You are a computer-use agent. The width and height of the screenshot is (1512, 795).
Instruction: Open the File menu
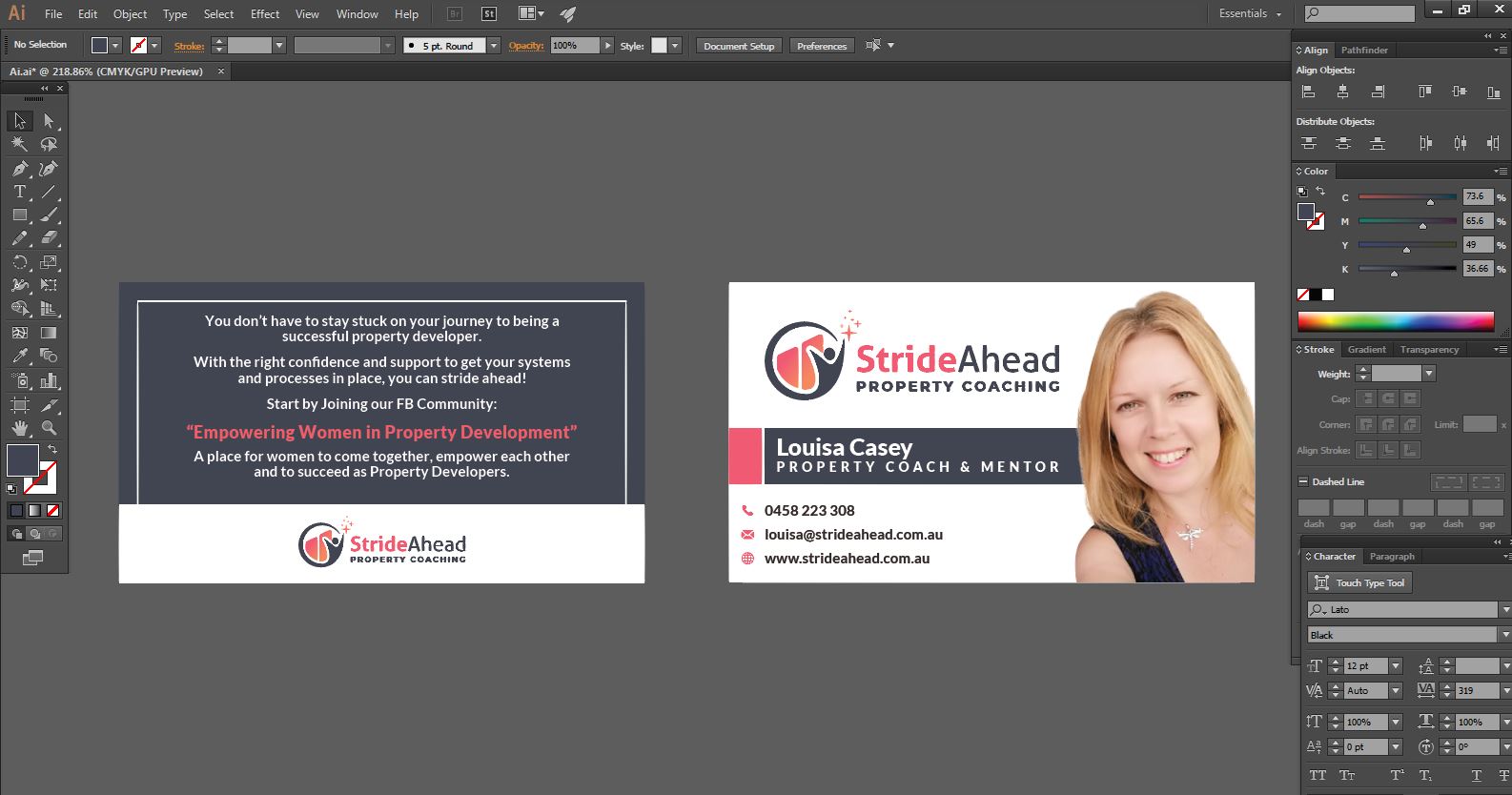53,14
